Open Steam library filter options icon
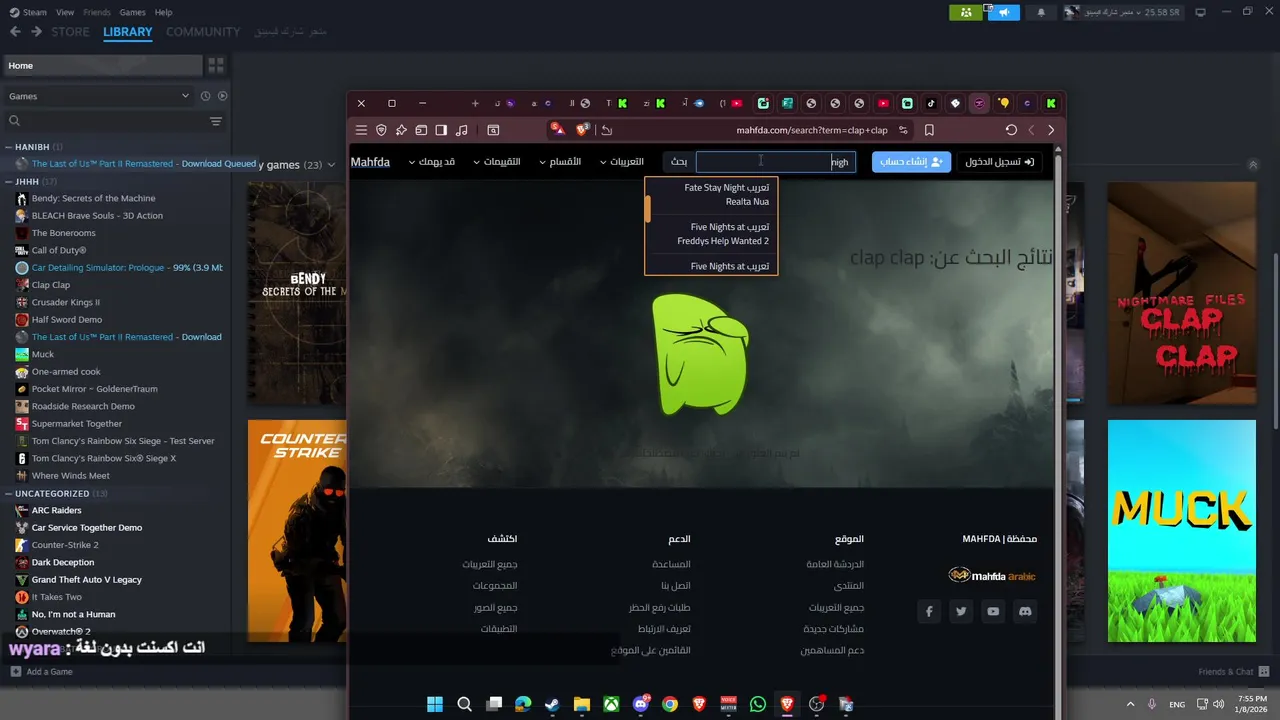The height and width of the screenshot is (720, 1280). pos(216,121)
